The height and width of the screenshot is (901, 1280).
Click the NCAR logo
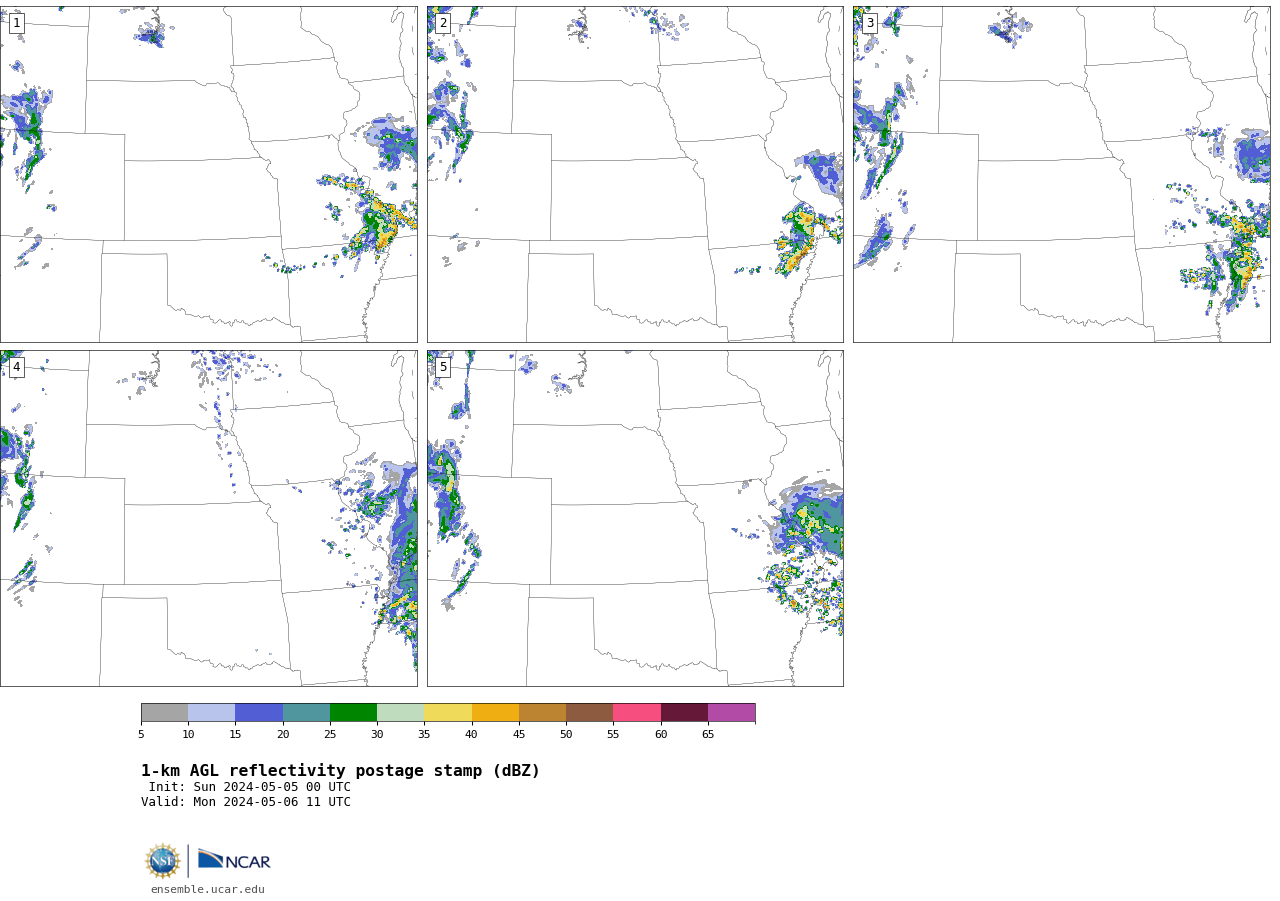click(x=234, y=860)
